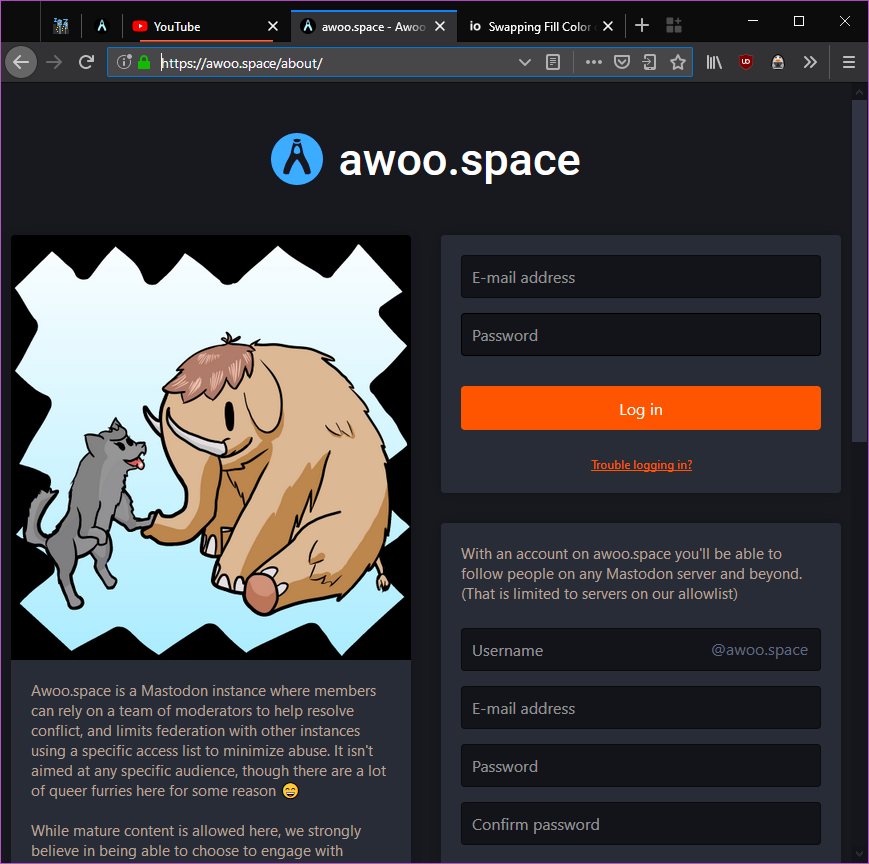Image resolution: width=869 pixels, height=864 pixels.
Task: Show site information for the green padlock
Action: 144,62
